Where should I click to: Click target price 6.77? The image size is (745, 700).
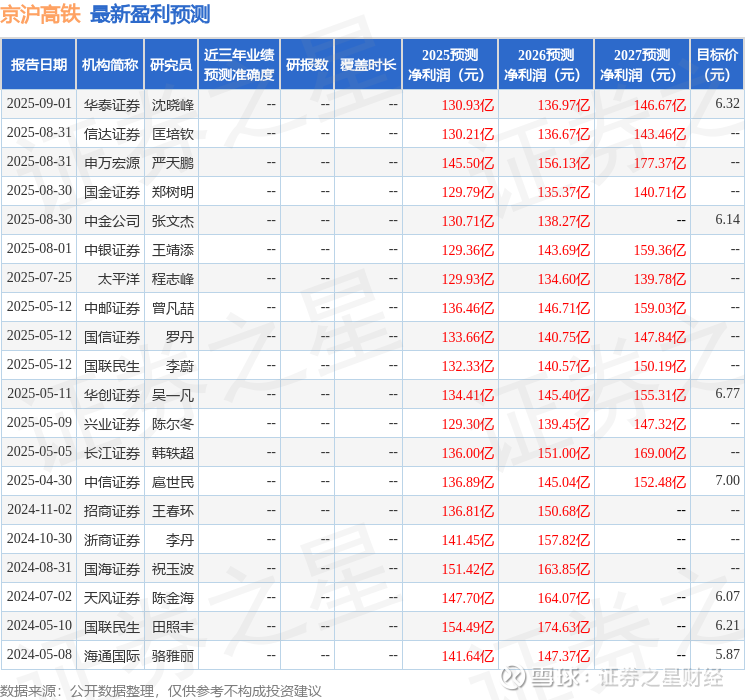coord(727,393)
